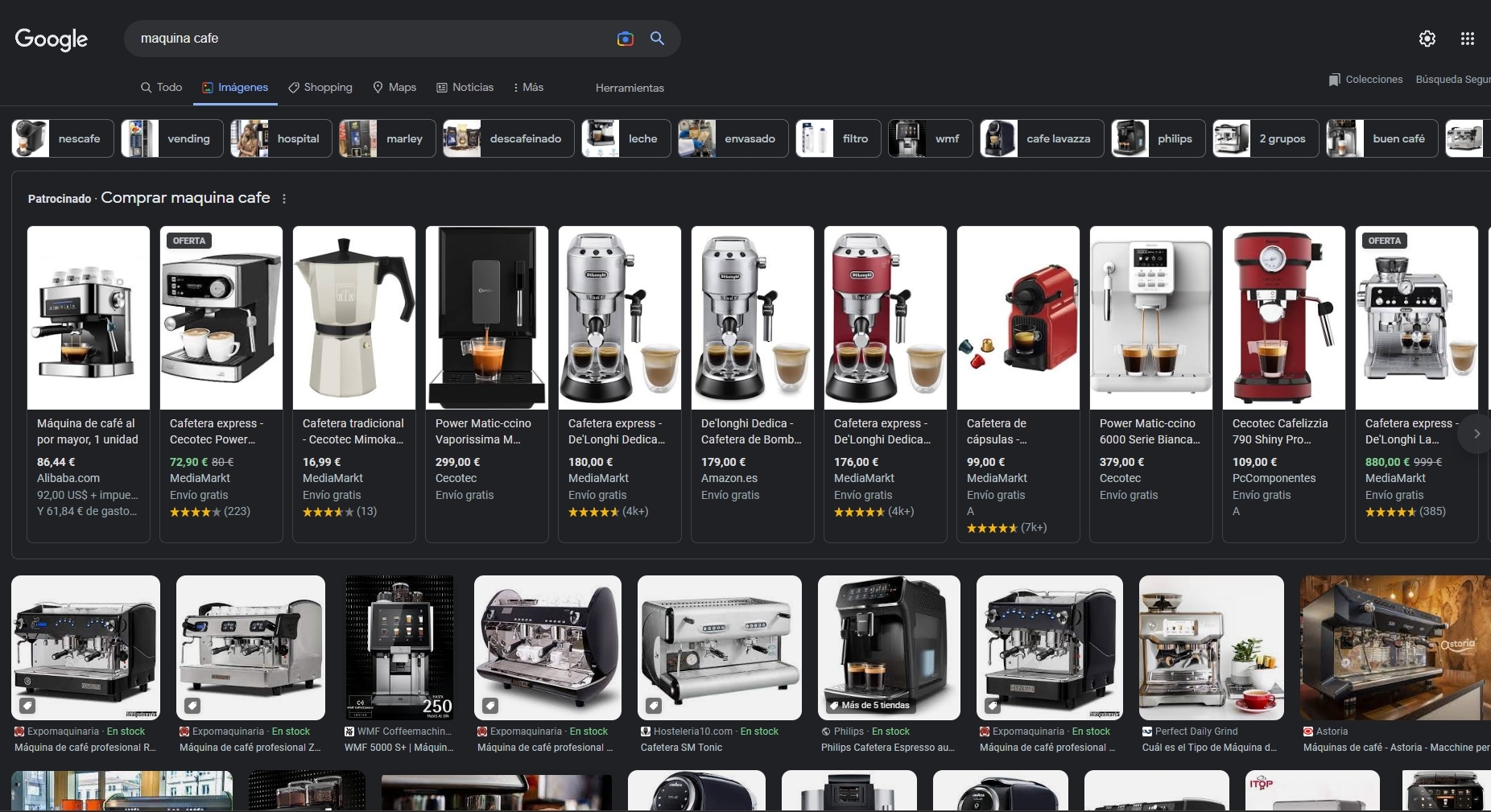
Task: Open the 176,00 € red De'Longhi Dedica listing
Action: (x=886, y=385)
